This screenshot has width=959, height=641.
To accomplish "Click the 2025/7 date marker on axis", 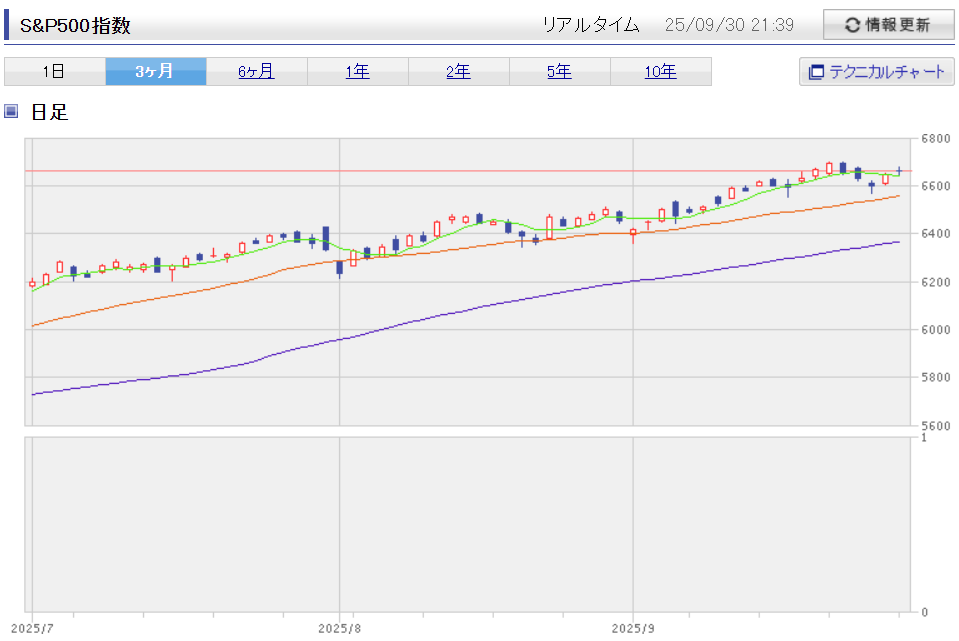I will click(x=33, y=628).
